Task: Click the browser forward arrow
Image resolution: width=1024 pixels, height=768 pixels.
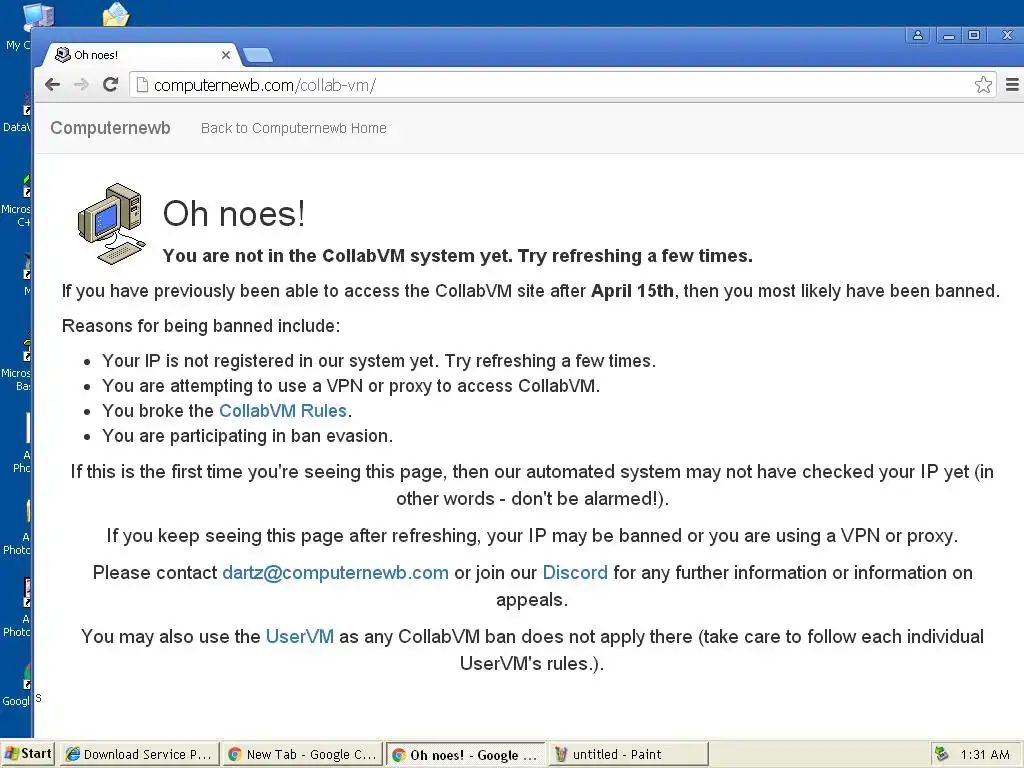Action: (82, 85)
